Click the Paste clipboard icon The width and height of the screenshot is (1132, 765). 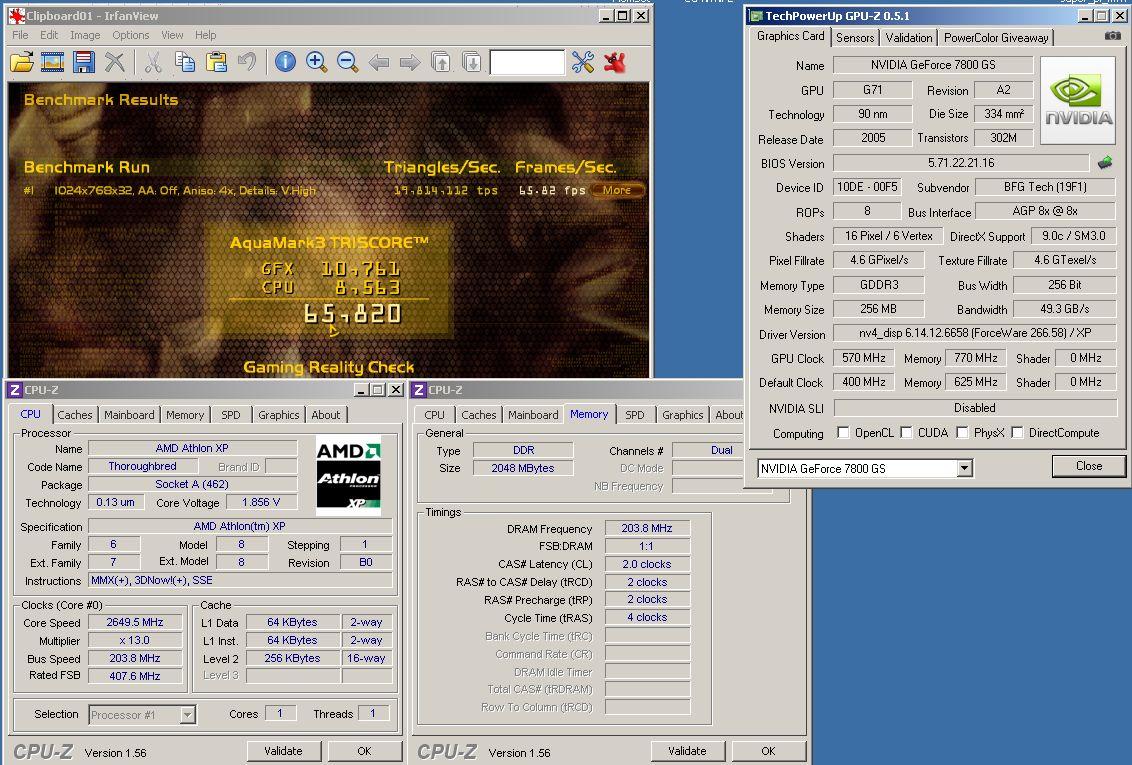[x=216, y=63]
